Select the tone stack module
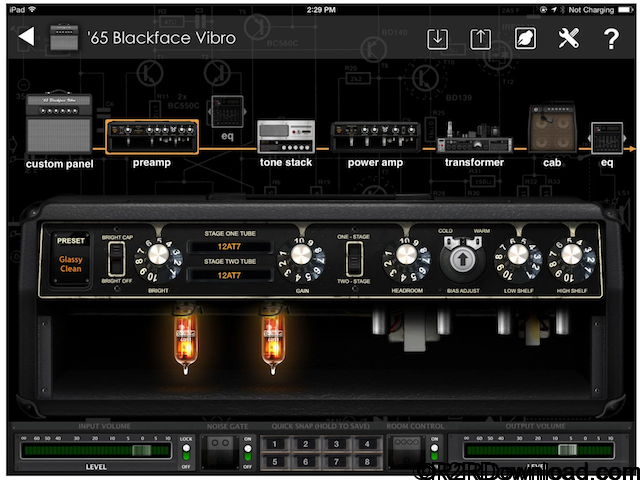This screenshot has width=640, height=480. click(286, 136)
